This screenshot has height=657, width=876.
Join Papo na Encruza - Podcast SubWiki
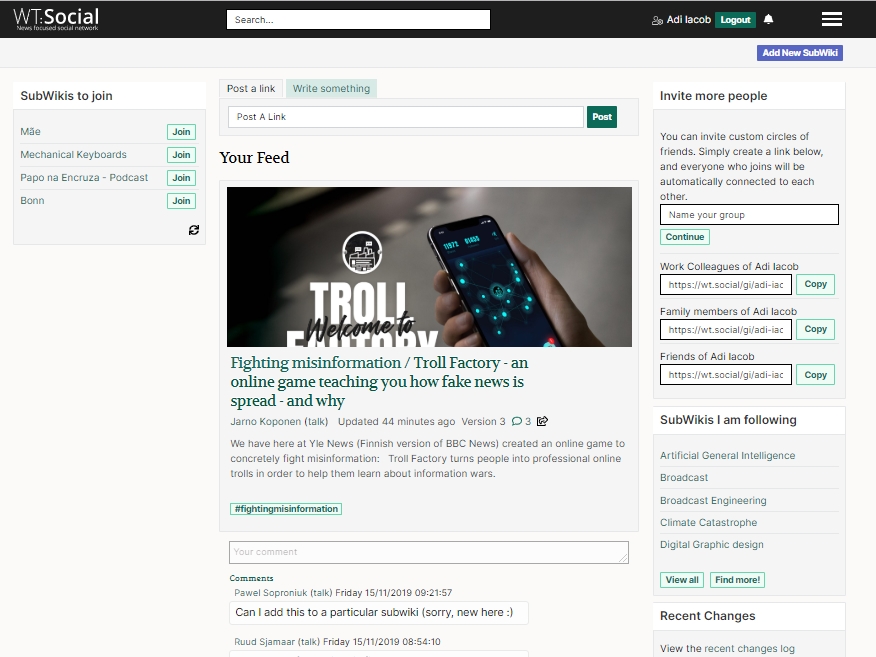point(181,178)
